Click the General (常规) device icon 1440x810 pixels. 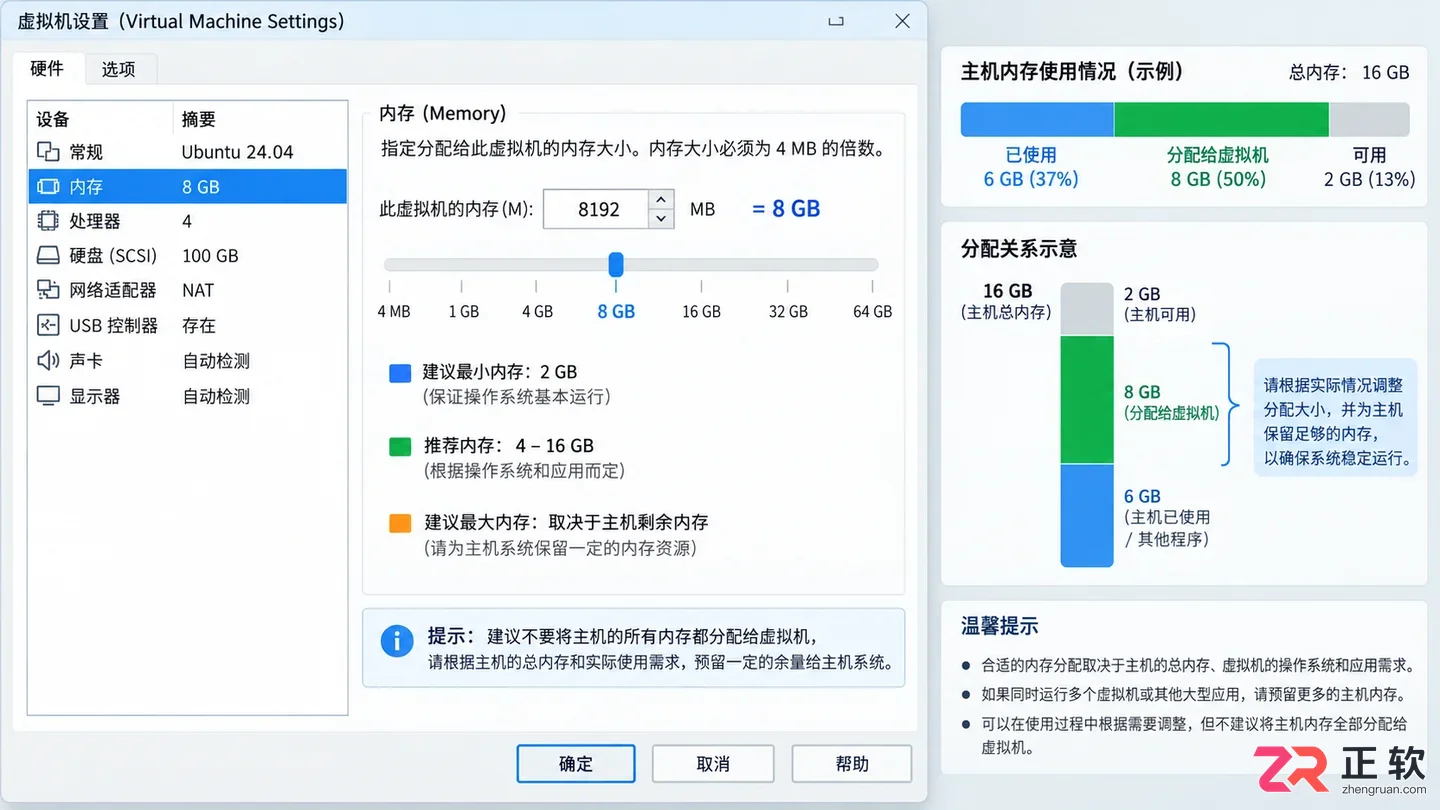[48, 152]
